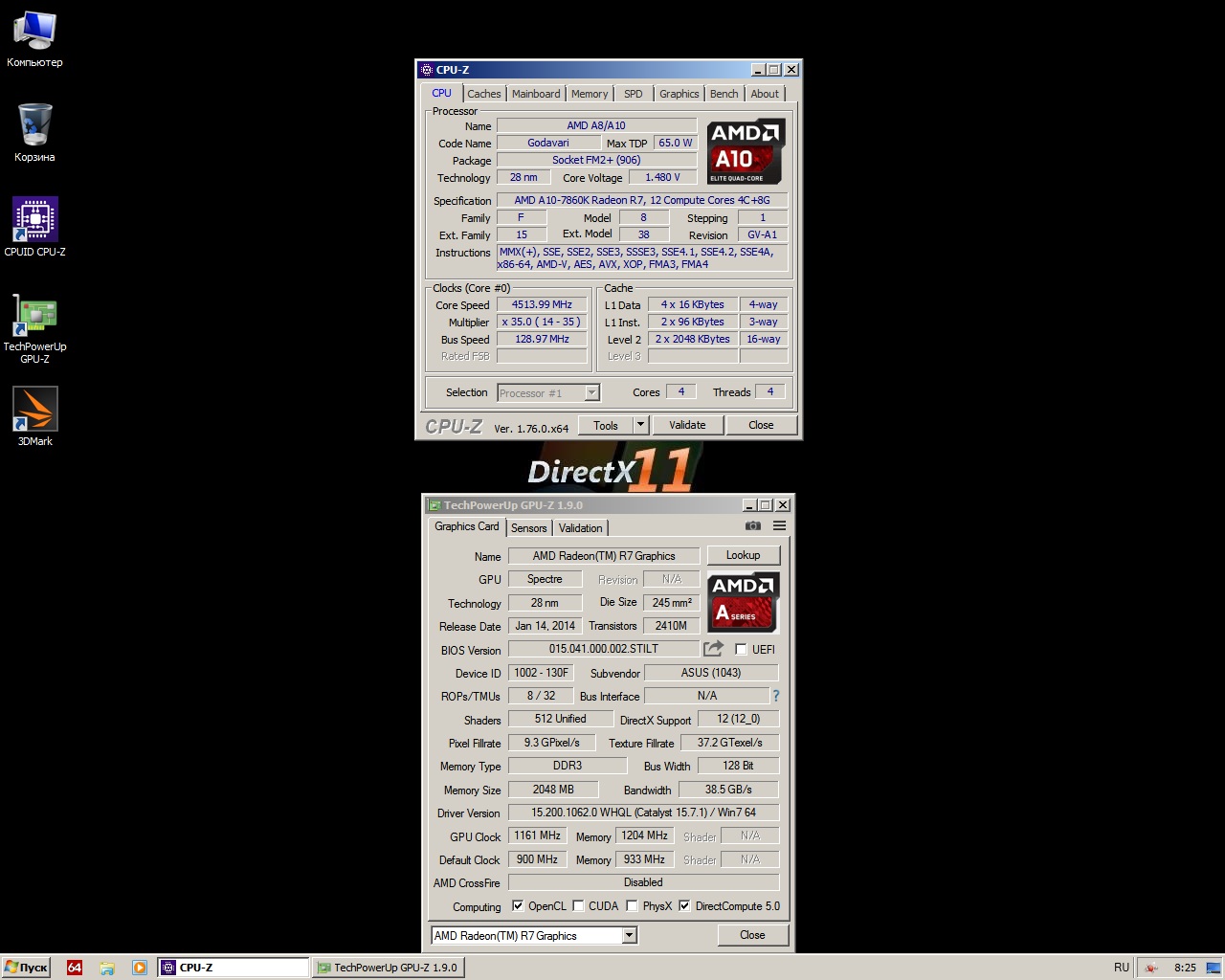This screenshot has width=1225, height=980.
Task: Switch to the Mainboard tab in CPU-Z
Action: point(536,94)
